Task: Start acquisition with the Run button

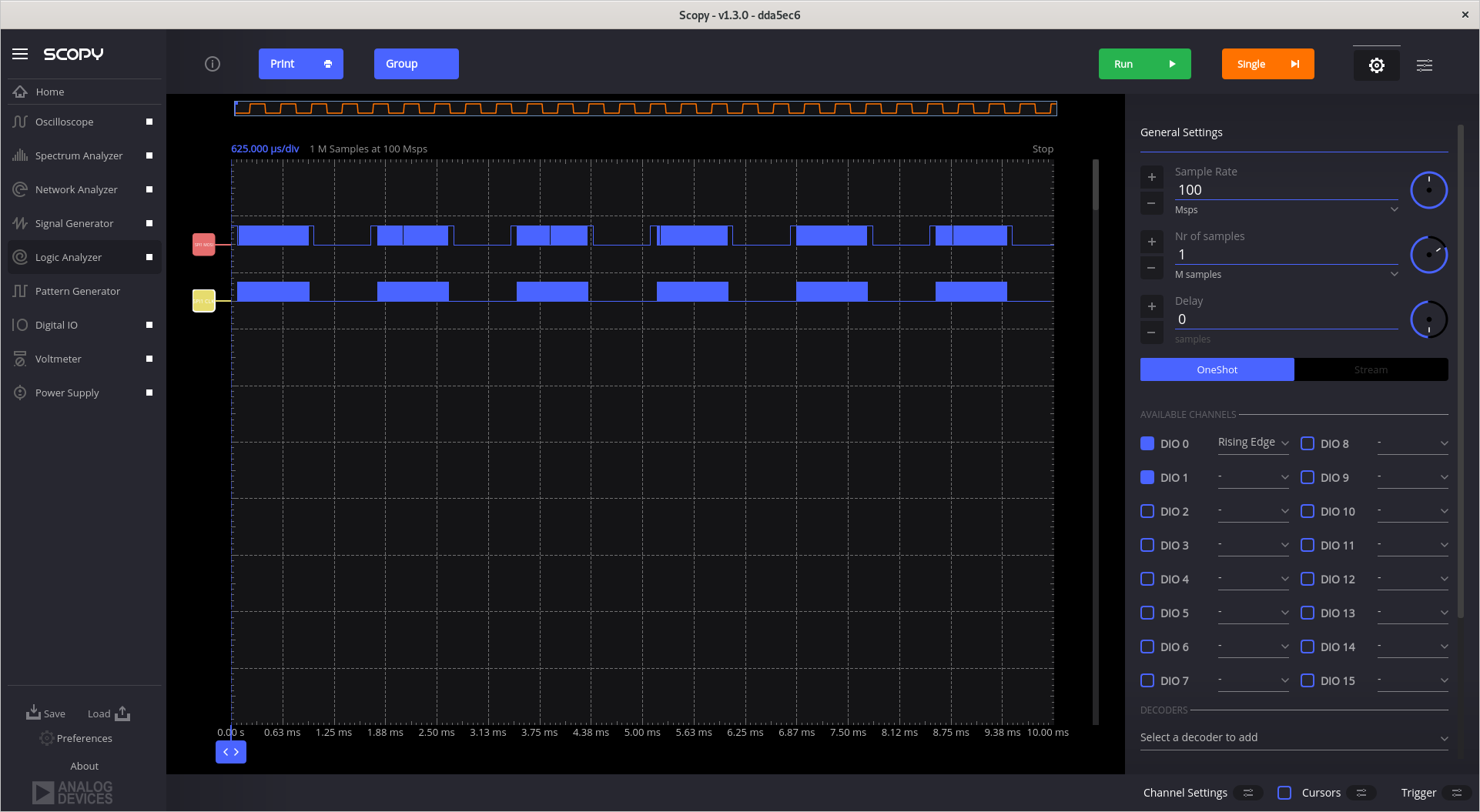Action: 1145,64
